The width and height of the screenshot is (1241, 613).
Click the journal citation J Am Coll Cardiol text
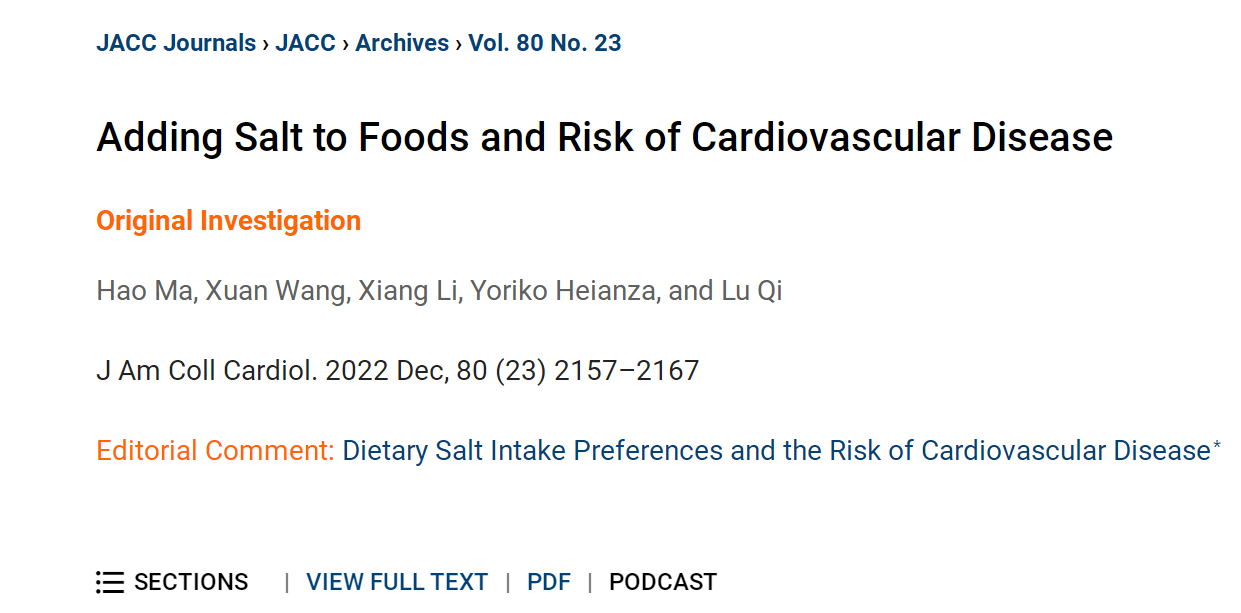tap(398, 371)
